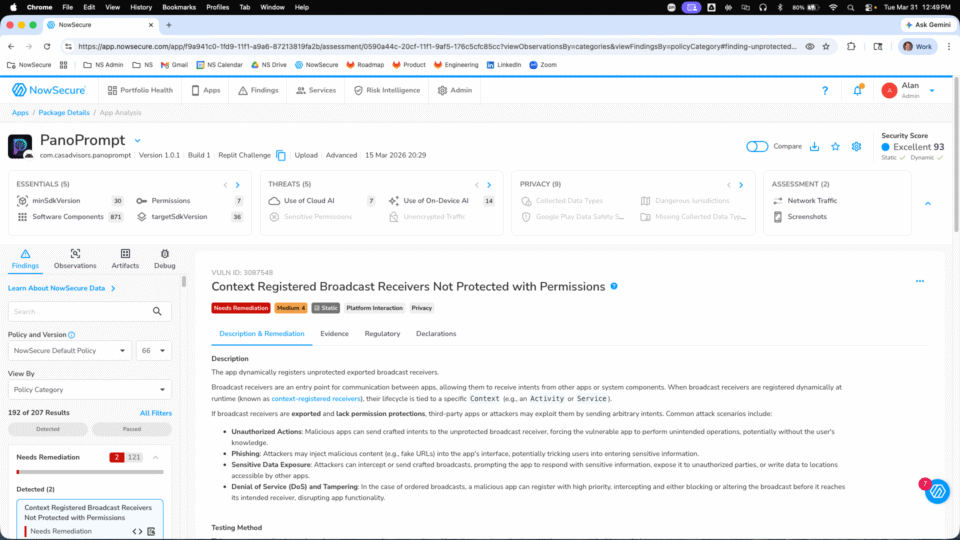Select the Context Registered Broadcast Receivers finding card

(x=90, y=519)
